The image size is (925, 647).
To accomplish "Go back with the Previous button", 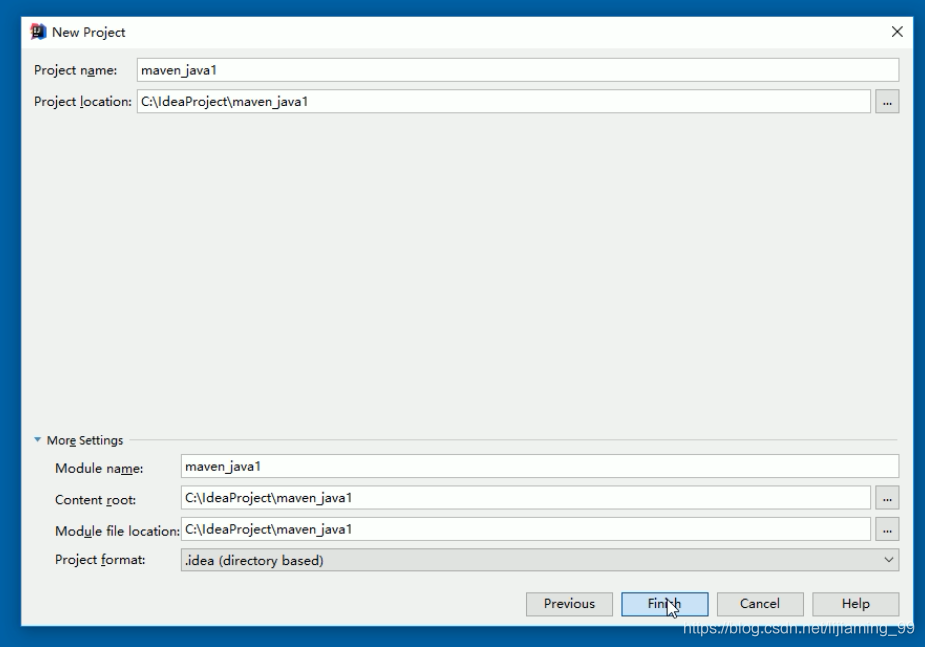I will 569,604.
